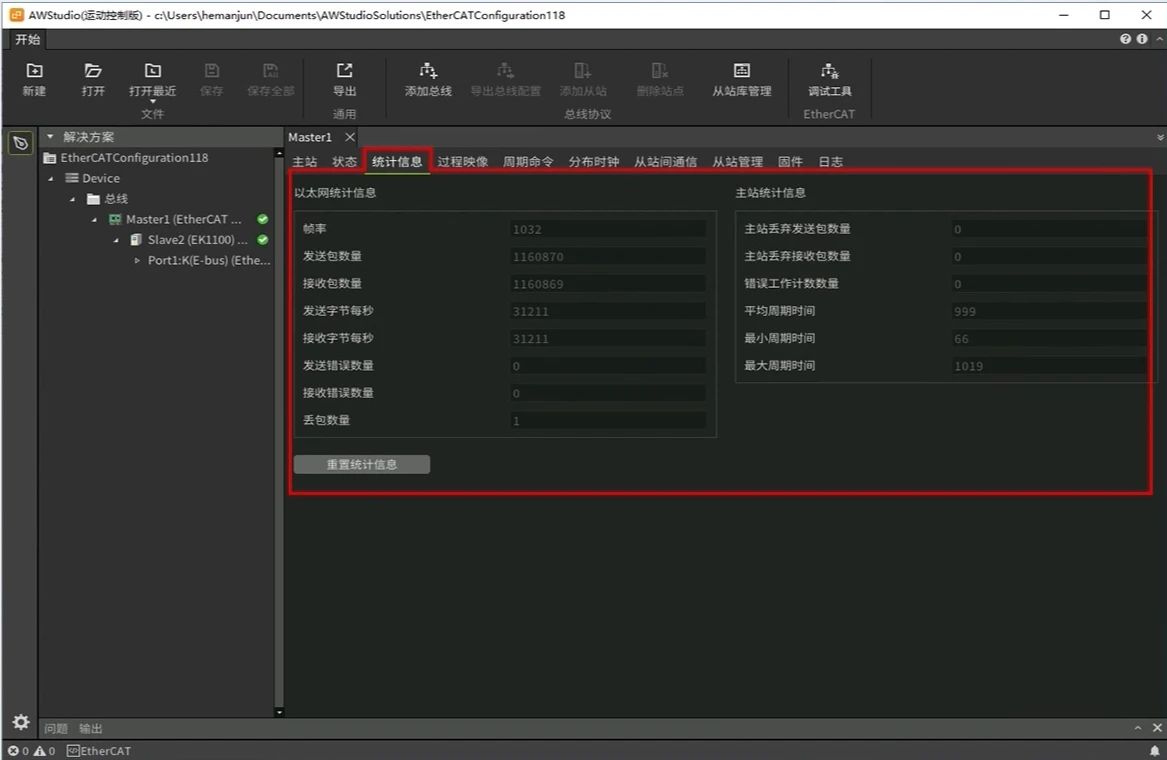Switch to the 状态 tab
1167x760 pixels.
[x=344, y=162]
